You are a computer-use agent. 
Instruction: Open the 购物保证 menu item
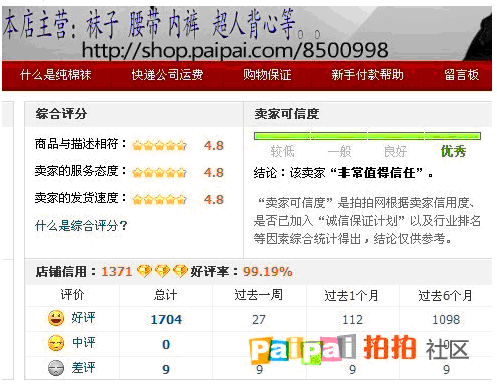coord(267,75)
